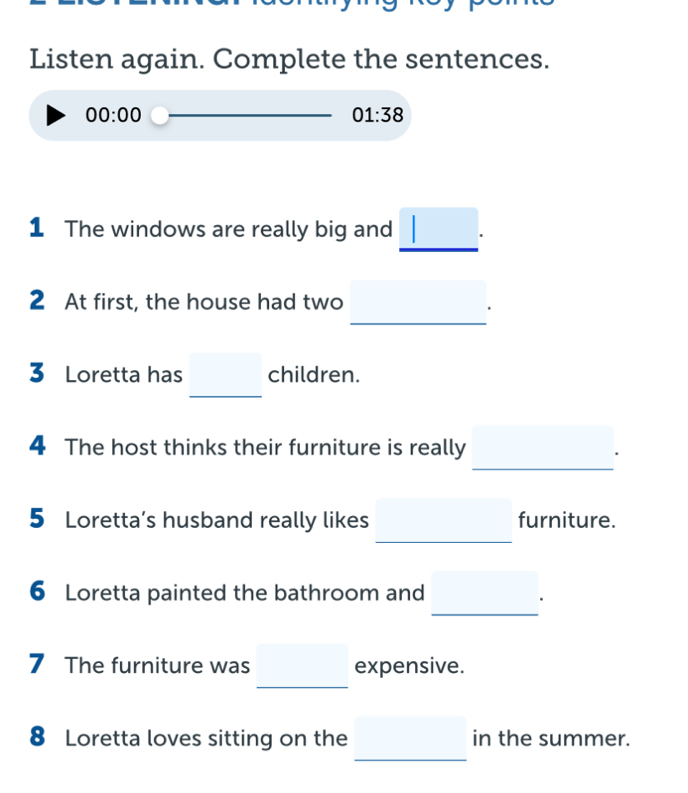Click the blank after 'bathroom and'
The width and height of the screenshot is (688, 793).
point(485,593)
